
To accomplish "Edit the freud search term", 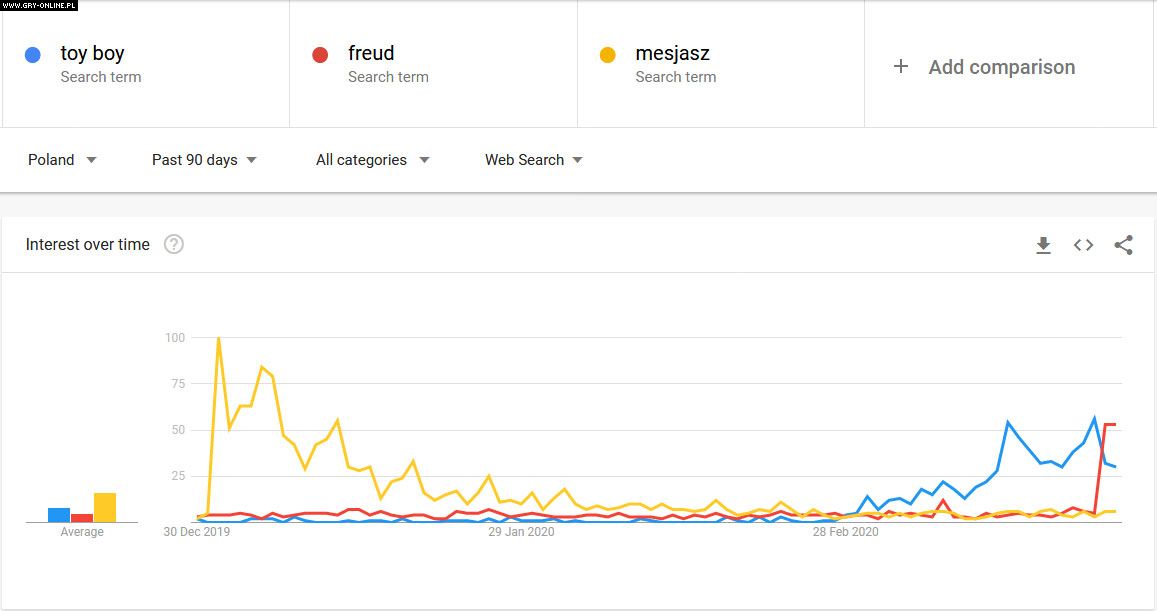I will coord(371,53).
